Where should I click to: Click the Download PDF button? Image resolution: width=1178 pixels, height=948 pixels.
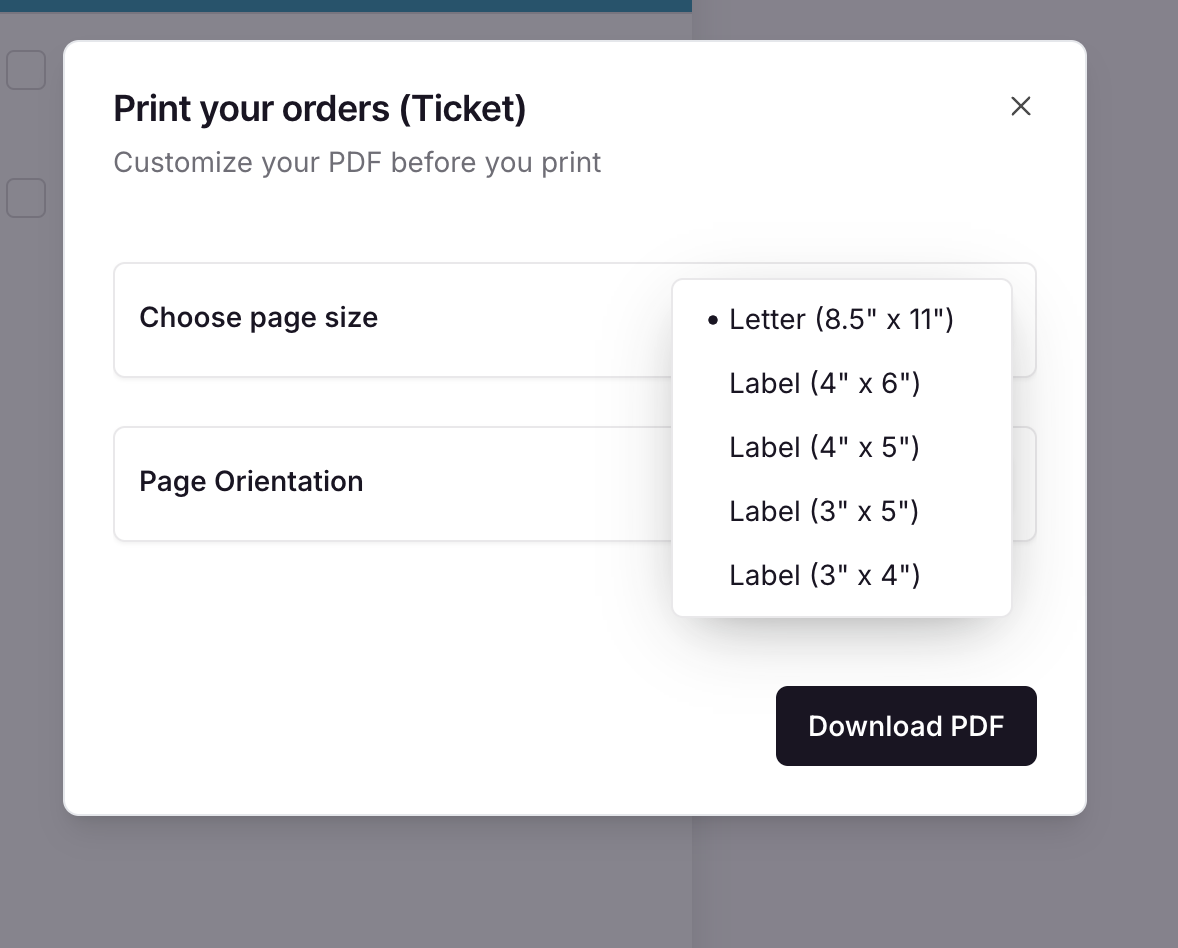pos(906,726)
